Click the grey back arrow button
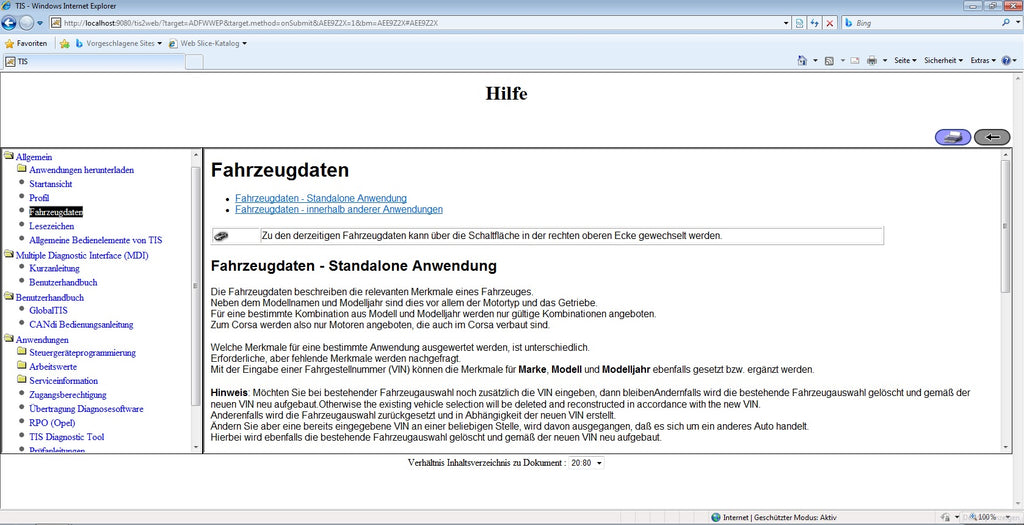 pos(992,137)
